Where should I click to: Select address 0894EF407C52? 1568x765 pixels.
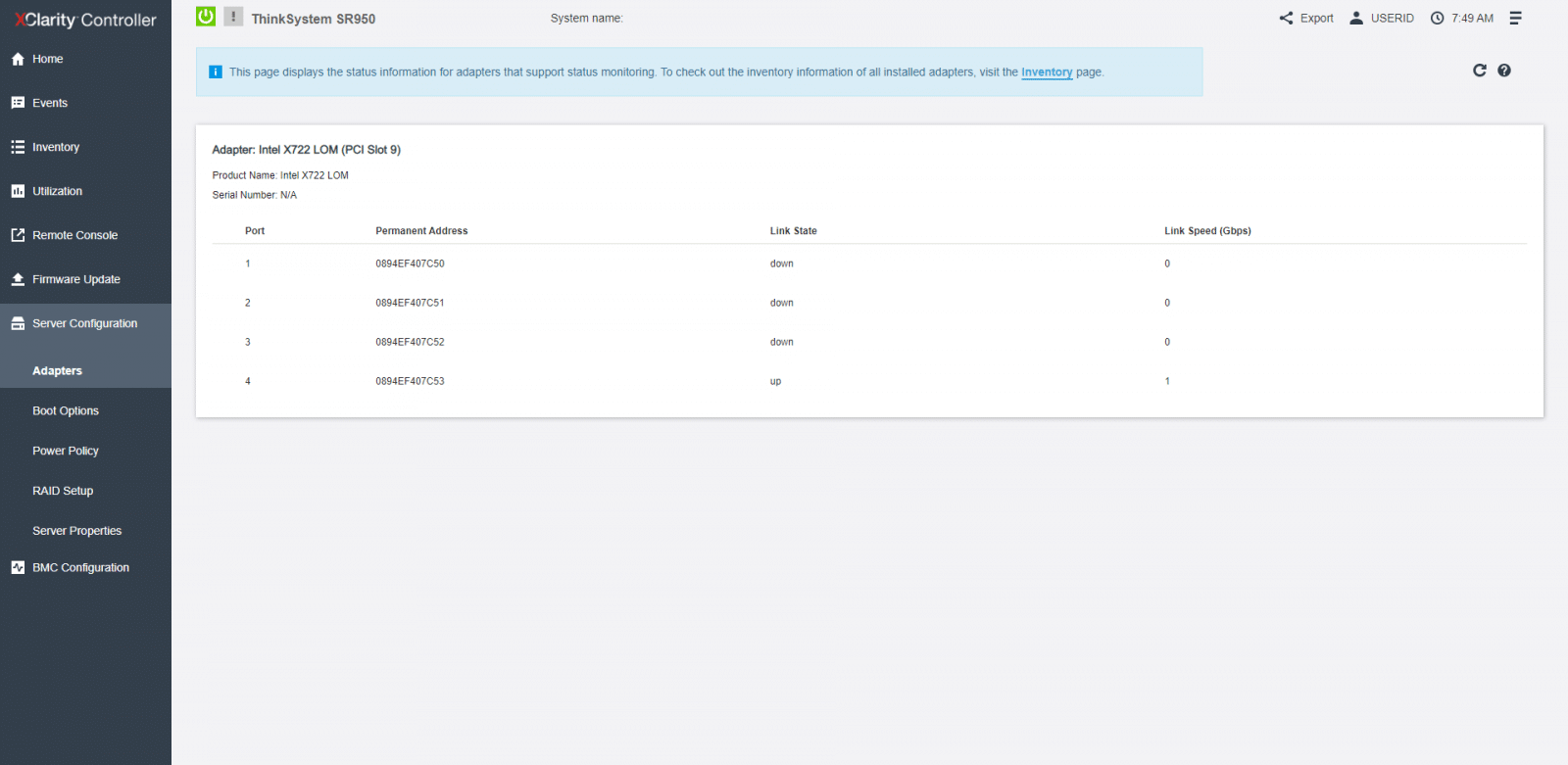click(410, 342)
